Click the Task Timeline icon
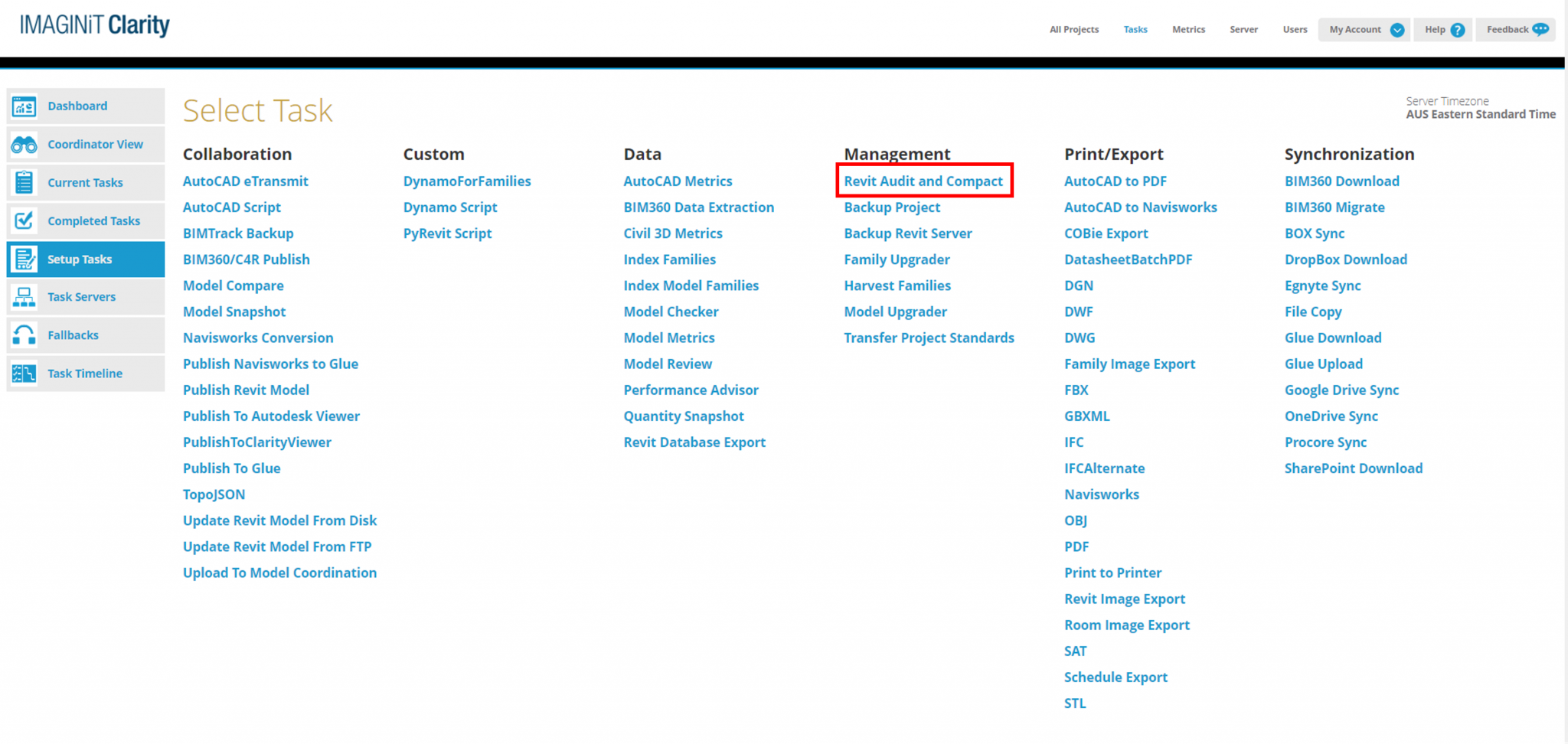The width and height of the screenshot is (1568, 744). 24,374
